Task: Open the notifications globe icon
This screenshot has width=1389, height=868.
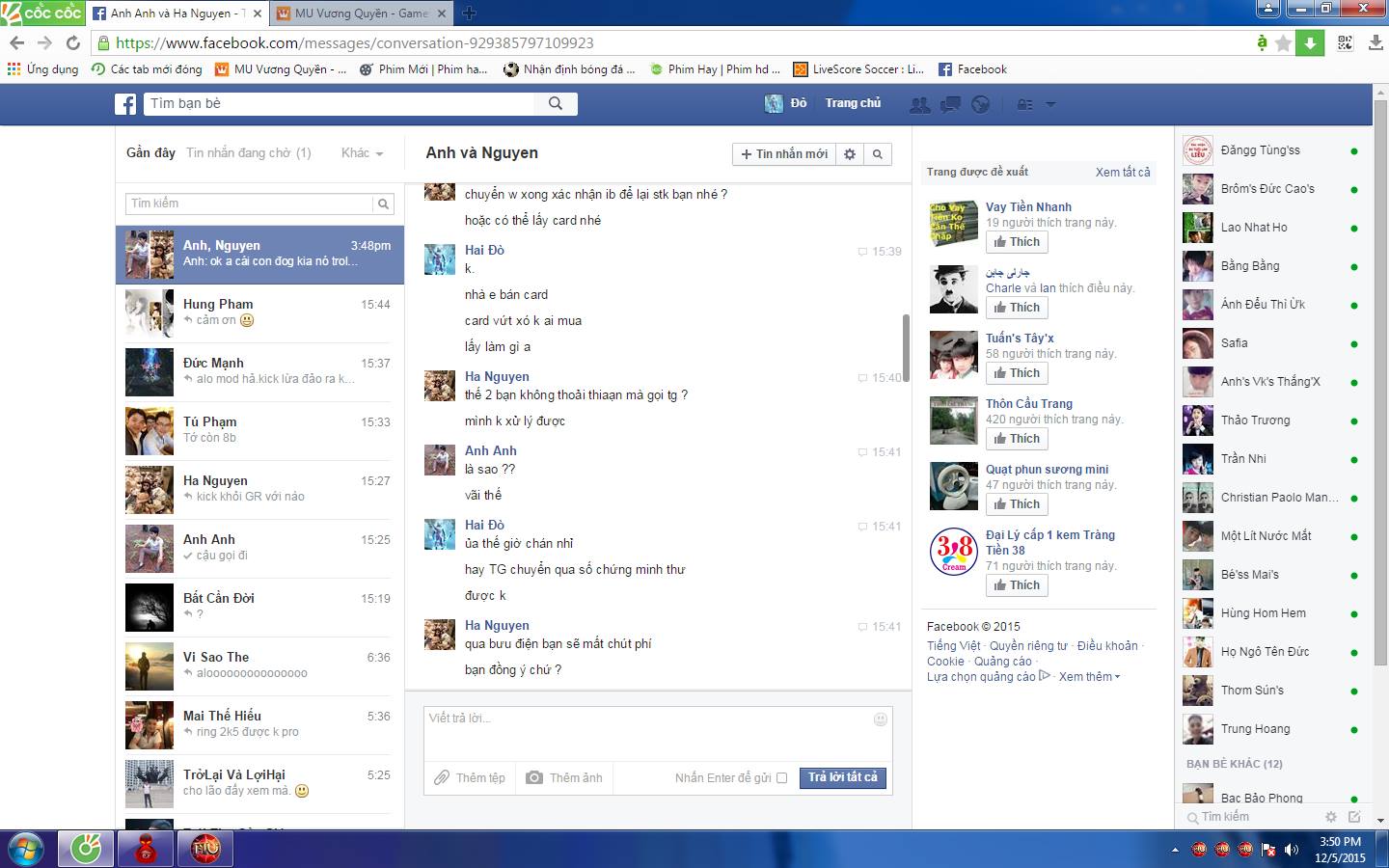Action: (980, 104)
